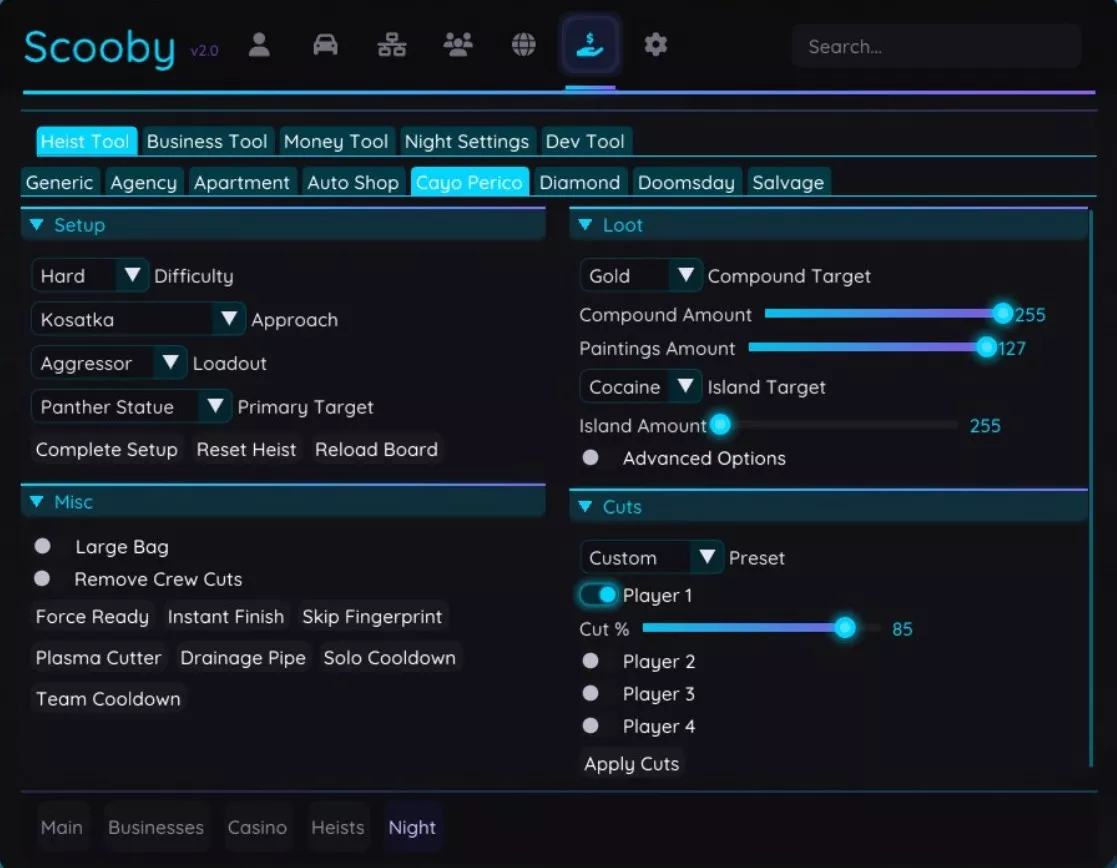Open the Preset dropdown showing Custom
The image size is (1117, 868).
(x=651, y=557)
